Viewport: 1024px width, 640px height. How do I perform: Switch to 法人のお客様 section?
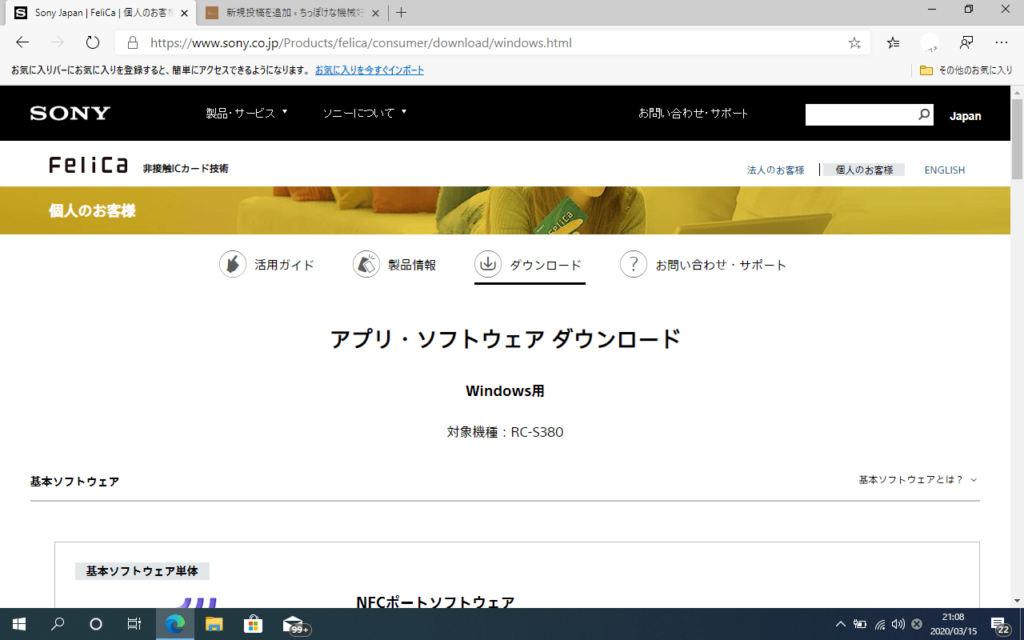[x=775, y=170]
